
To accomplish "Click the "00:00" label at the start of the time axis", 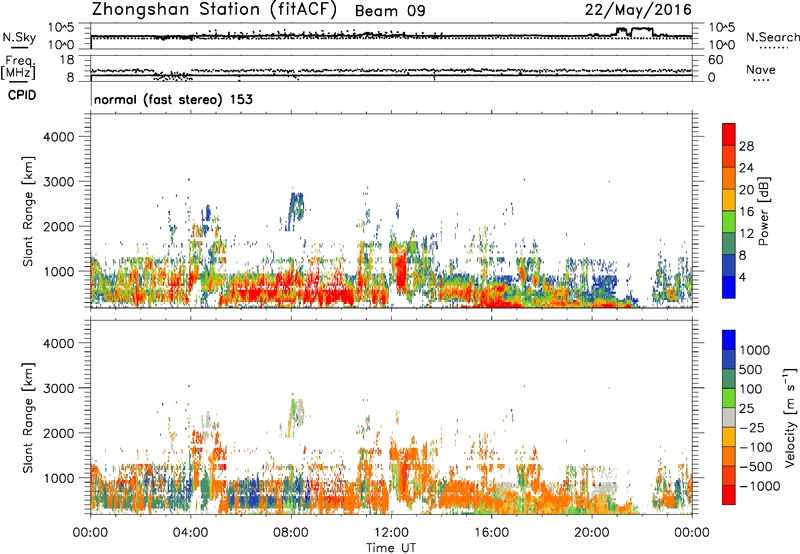I will (x=91, y=533).
